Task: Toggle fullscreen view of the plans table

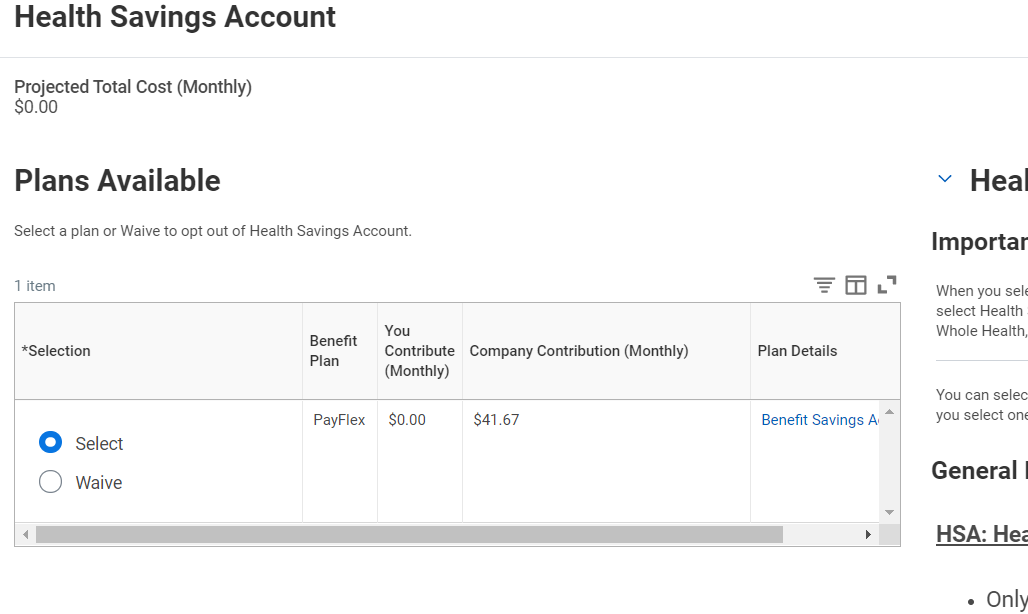Action: pos(887,285)
